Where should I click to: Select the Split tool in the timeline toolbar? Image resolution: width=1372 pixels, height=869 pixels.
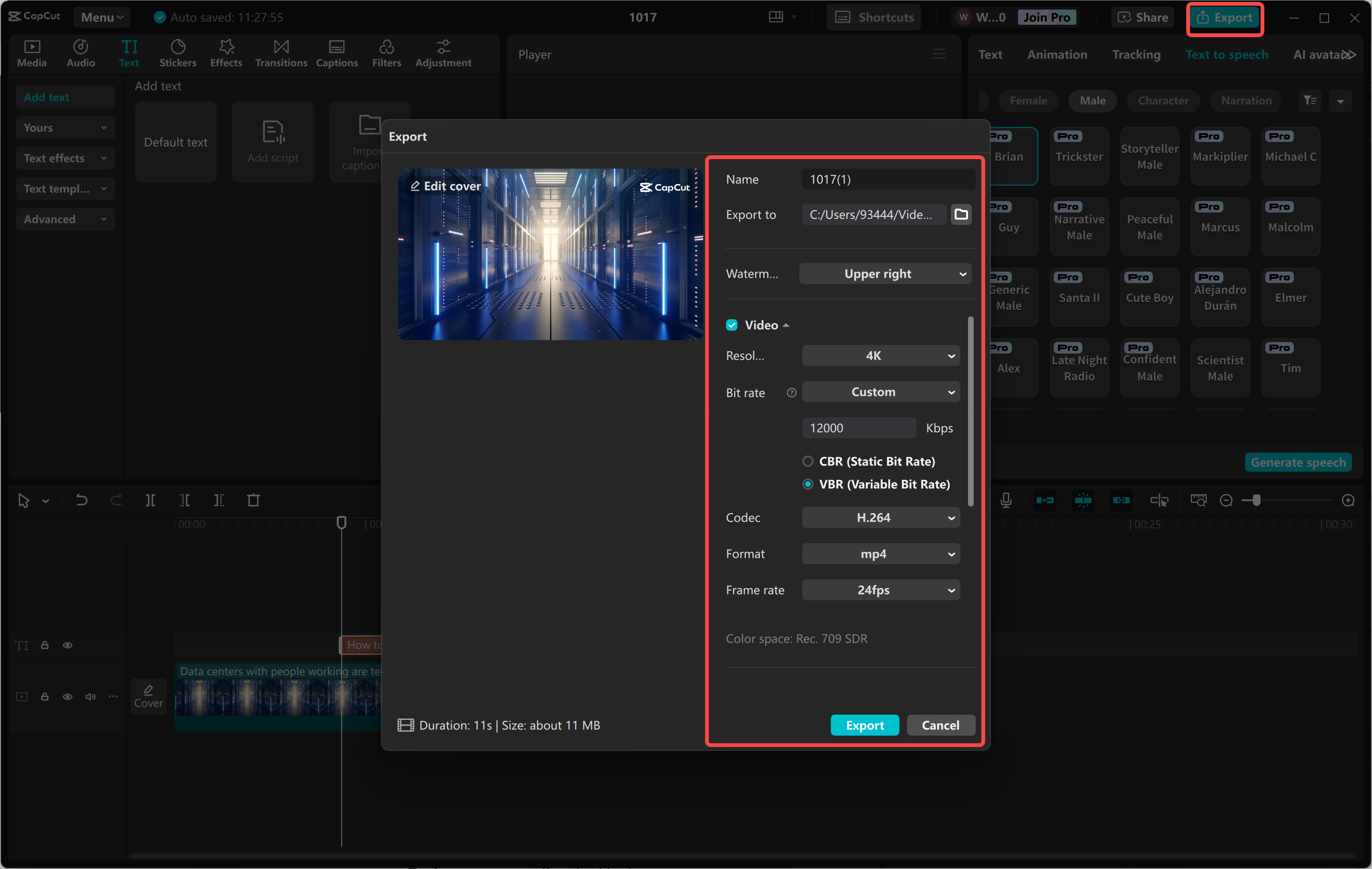(x=151, y=500)
